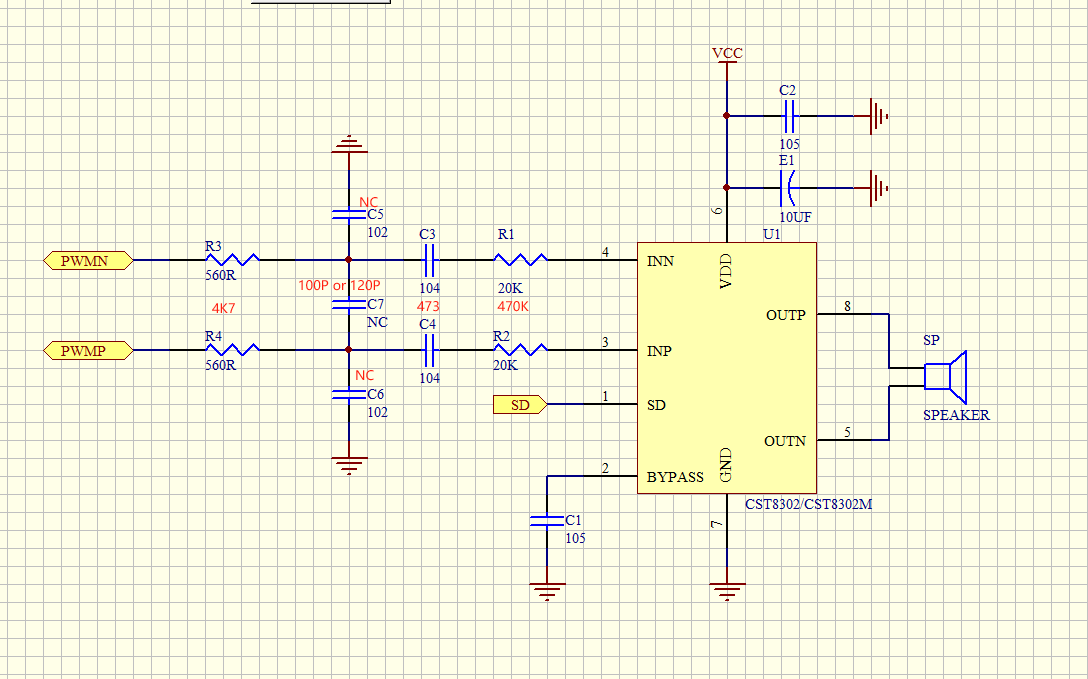The height and width of the screenshot is (679, 1088).
Task: Click the 105 value under C2
Action: click(x=789, y=144)
